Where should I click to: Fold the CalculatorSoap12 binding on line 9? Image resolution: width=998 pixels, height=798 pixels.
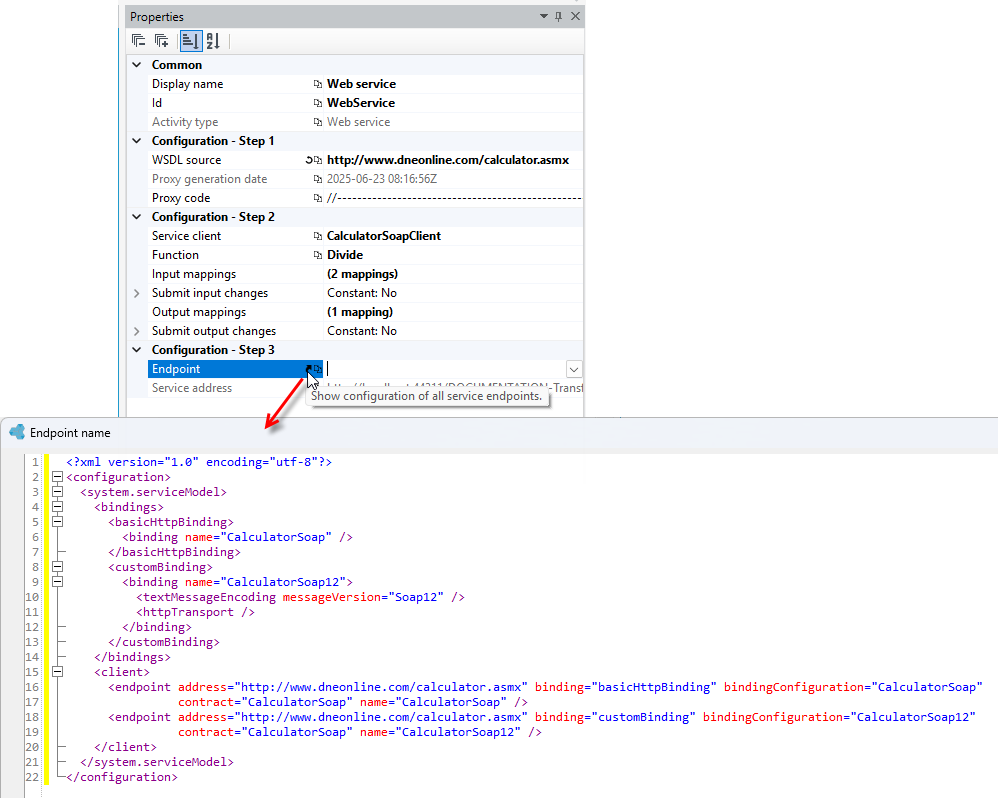(x=57, y=582)
